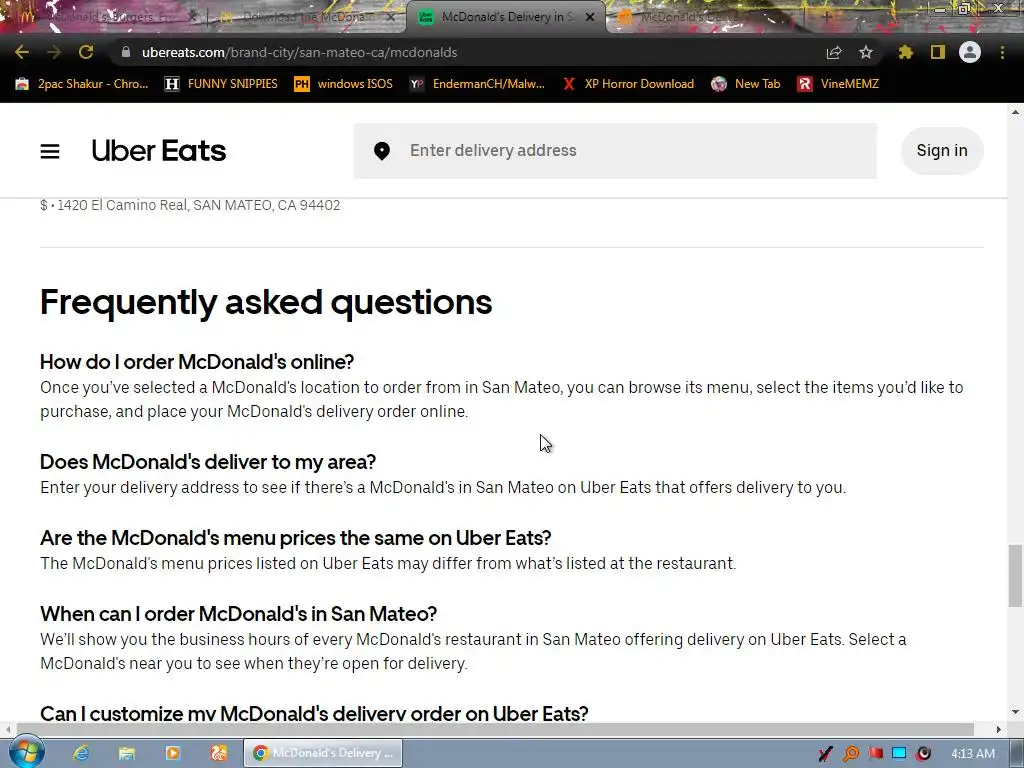Click the Frequently asked questions heading
1024x768 pixels.
point(266,302)
